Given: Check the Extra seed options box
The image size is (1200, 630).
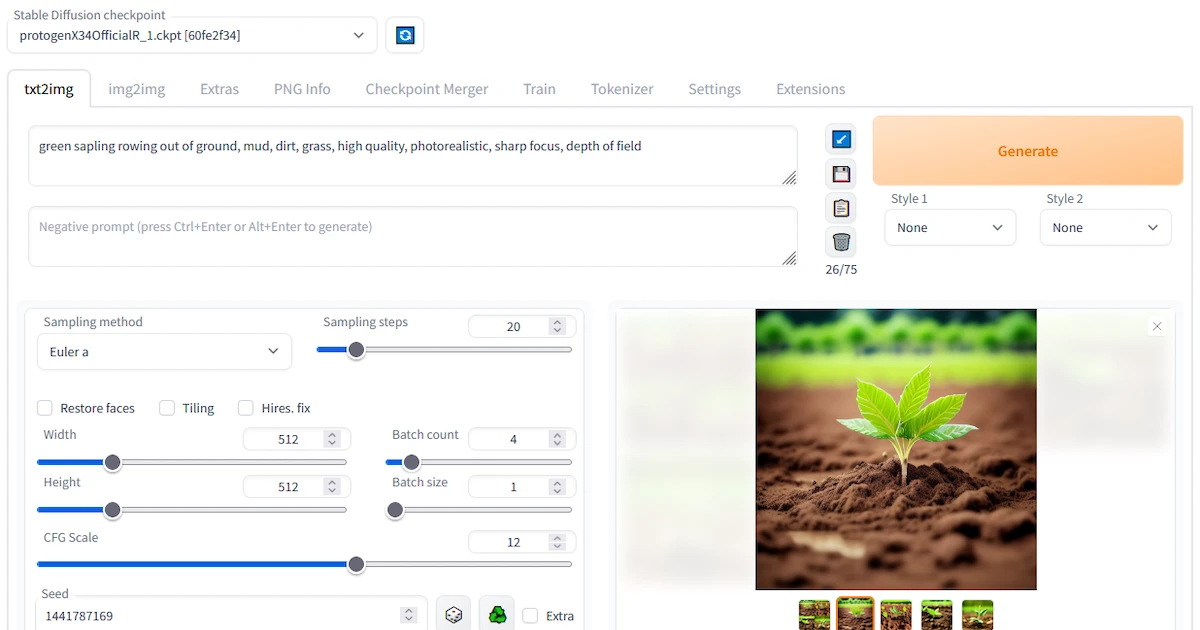Looking at the screenshot, I should [530, 616].
